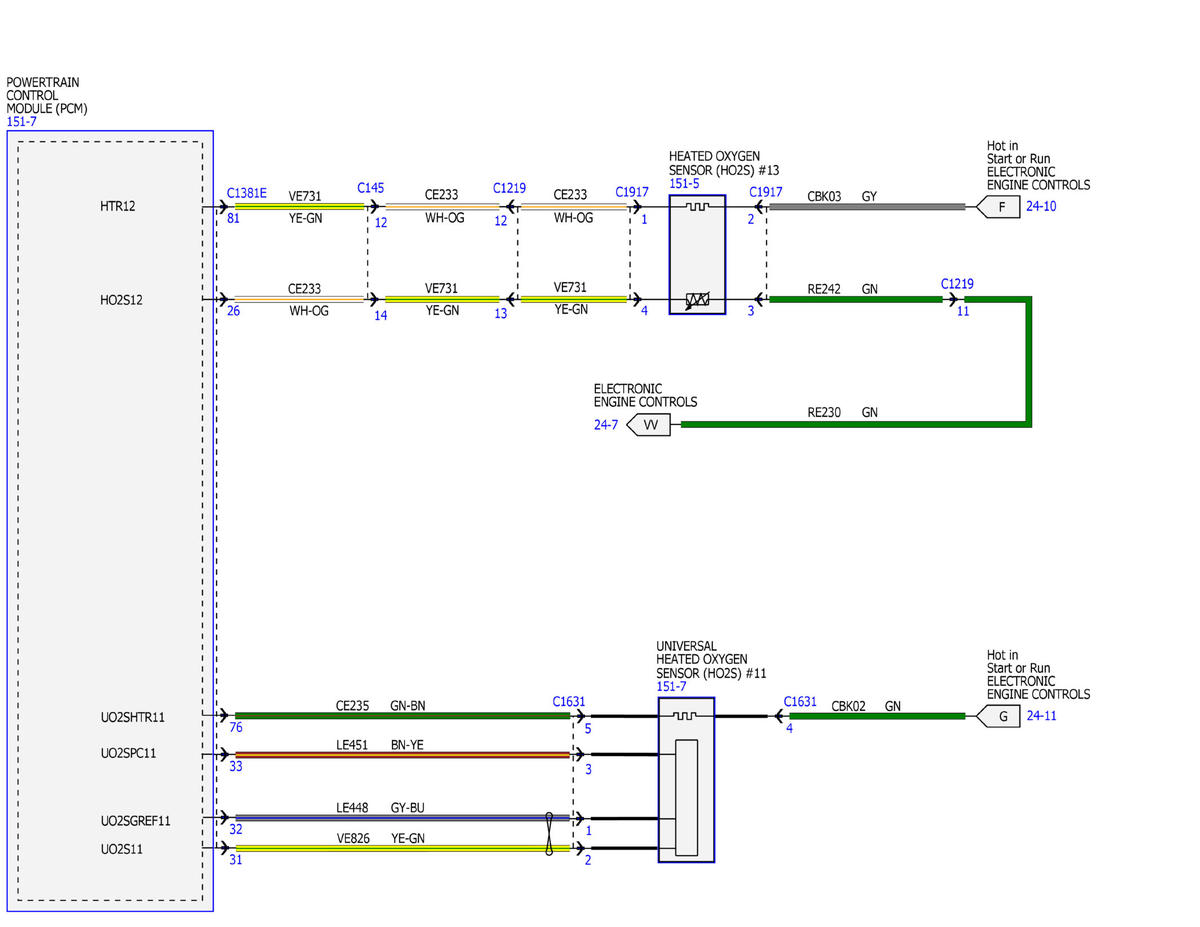Open the C1631 connector label above pin 4
Viewport: 1200px width, 927px height.
pyautogui.click(x=800, y=702)
